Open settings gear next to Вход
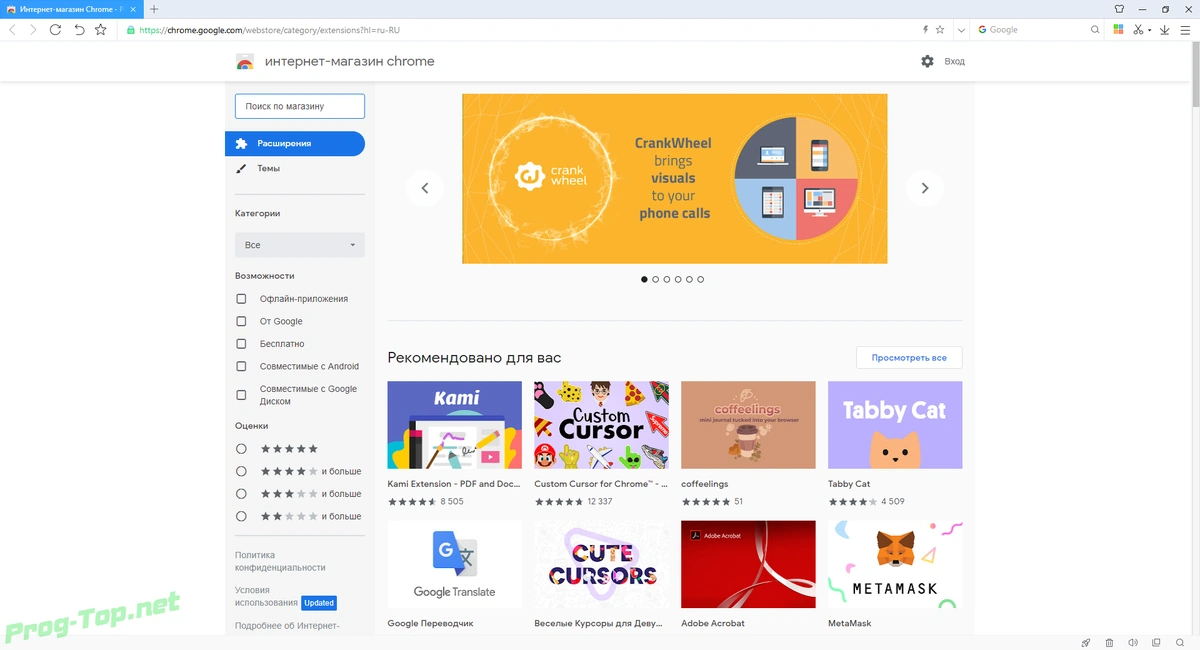 (x=927, y=62)
